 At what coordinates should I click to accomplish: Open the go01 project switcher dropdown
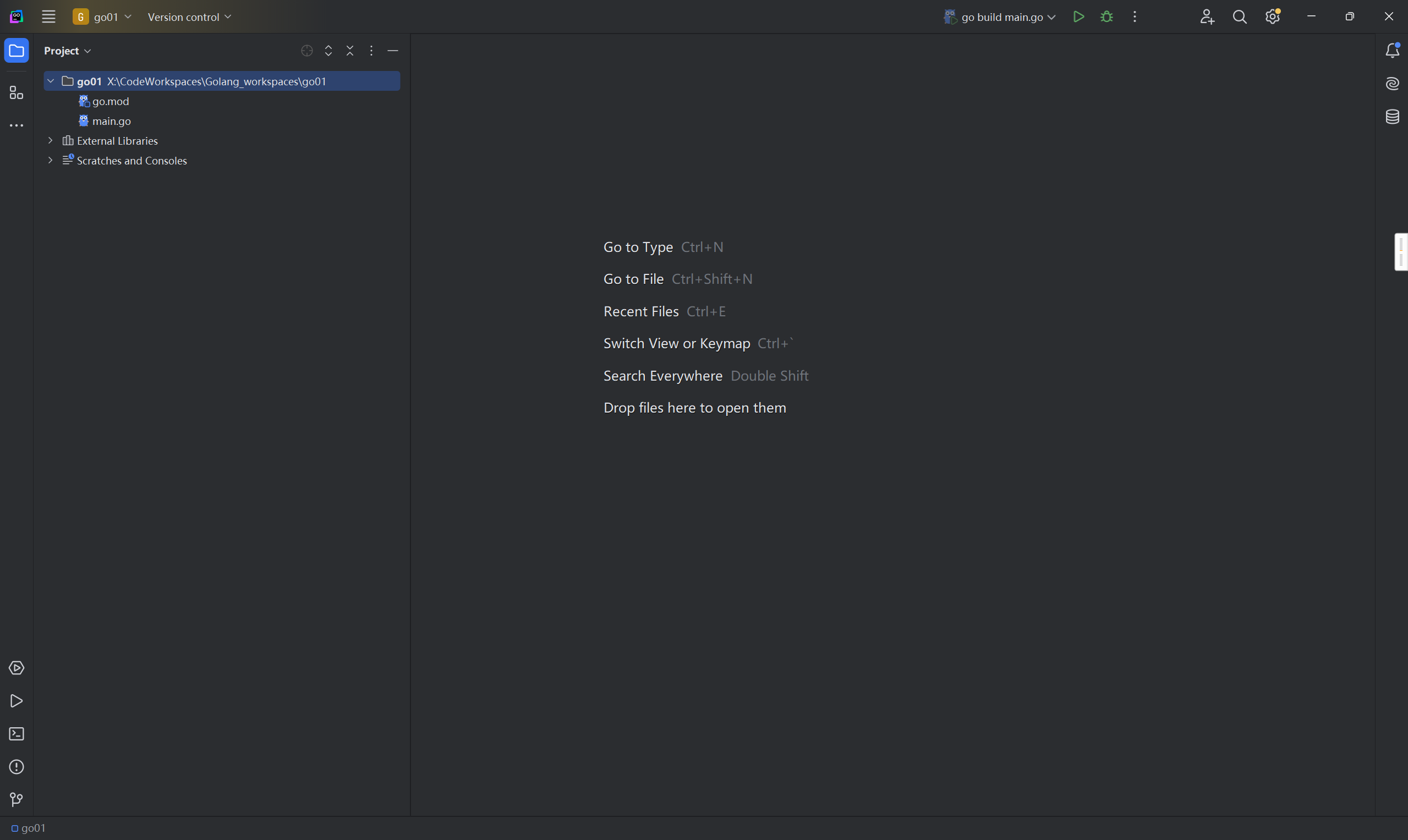102,17
